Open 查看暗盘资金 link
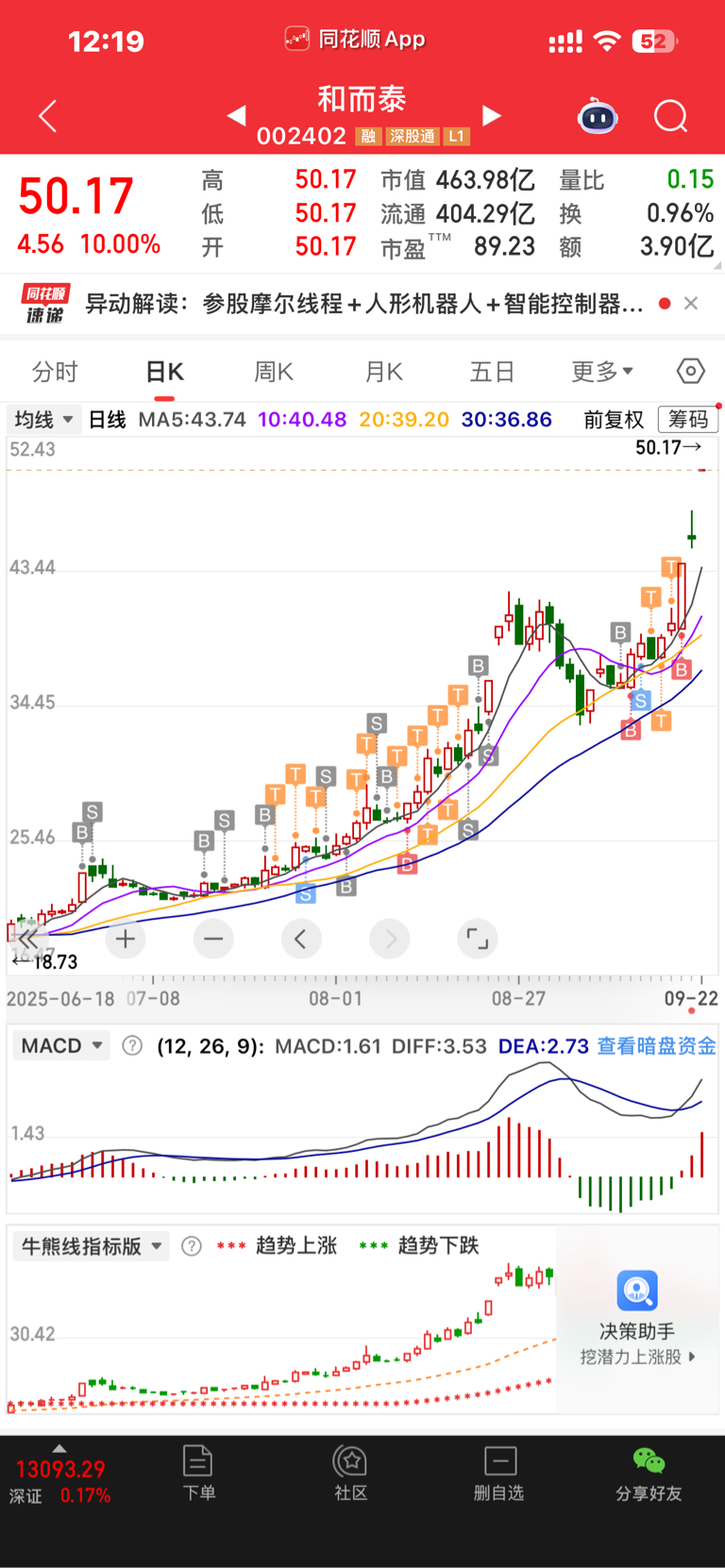The height and width of the screenshot is (1568, 725). click(656, 1045)
